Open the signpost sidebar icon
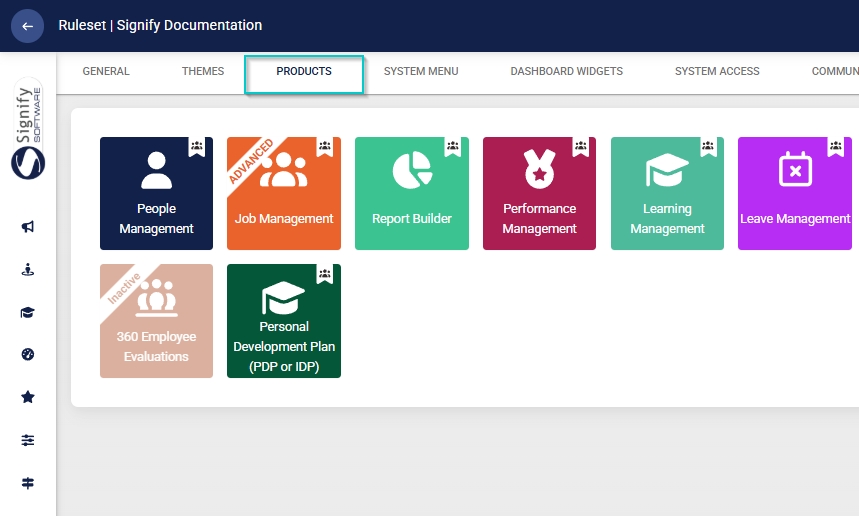This screenshot has height=516, width=859. coord(28,483)
